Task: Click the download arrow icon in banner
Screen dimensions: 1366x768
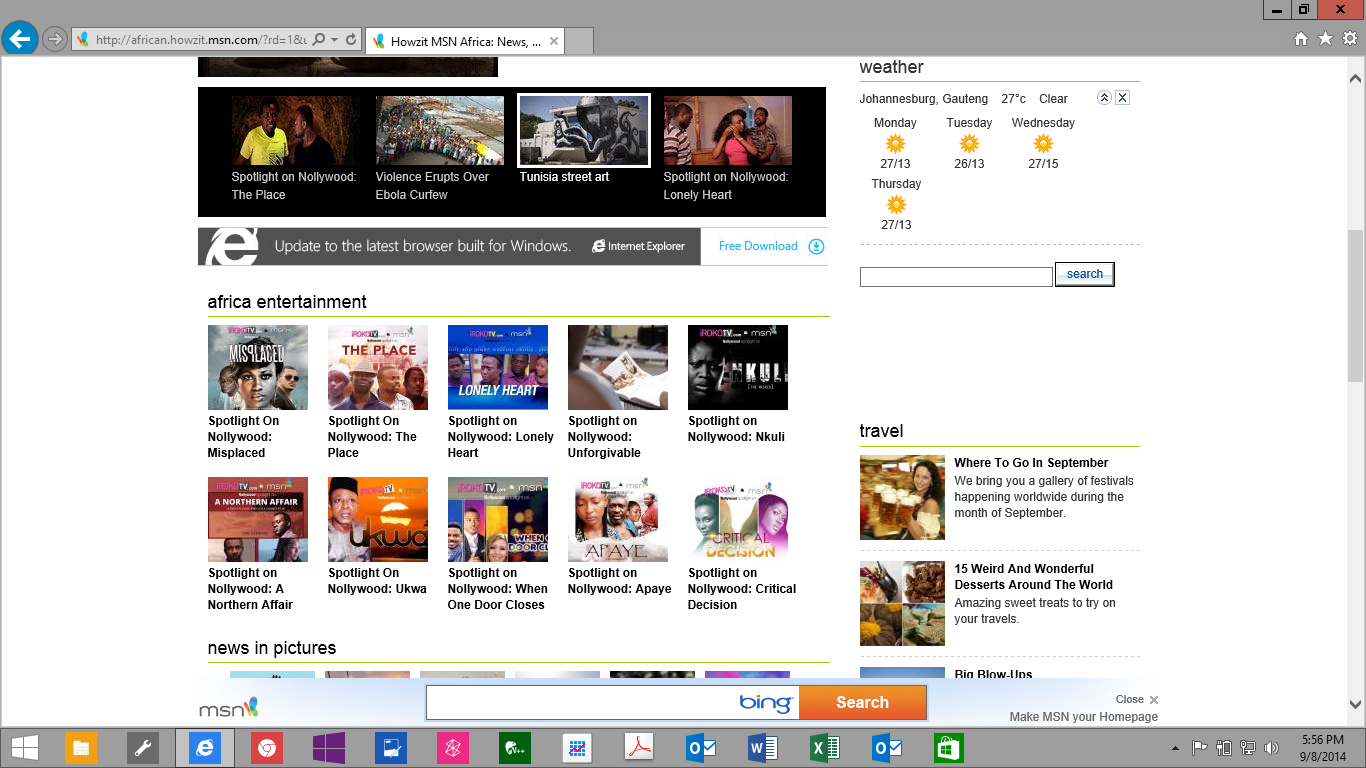Action: (816, 246)
